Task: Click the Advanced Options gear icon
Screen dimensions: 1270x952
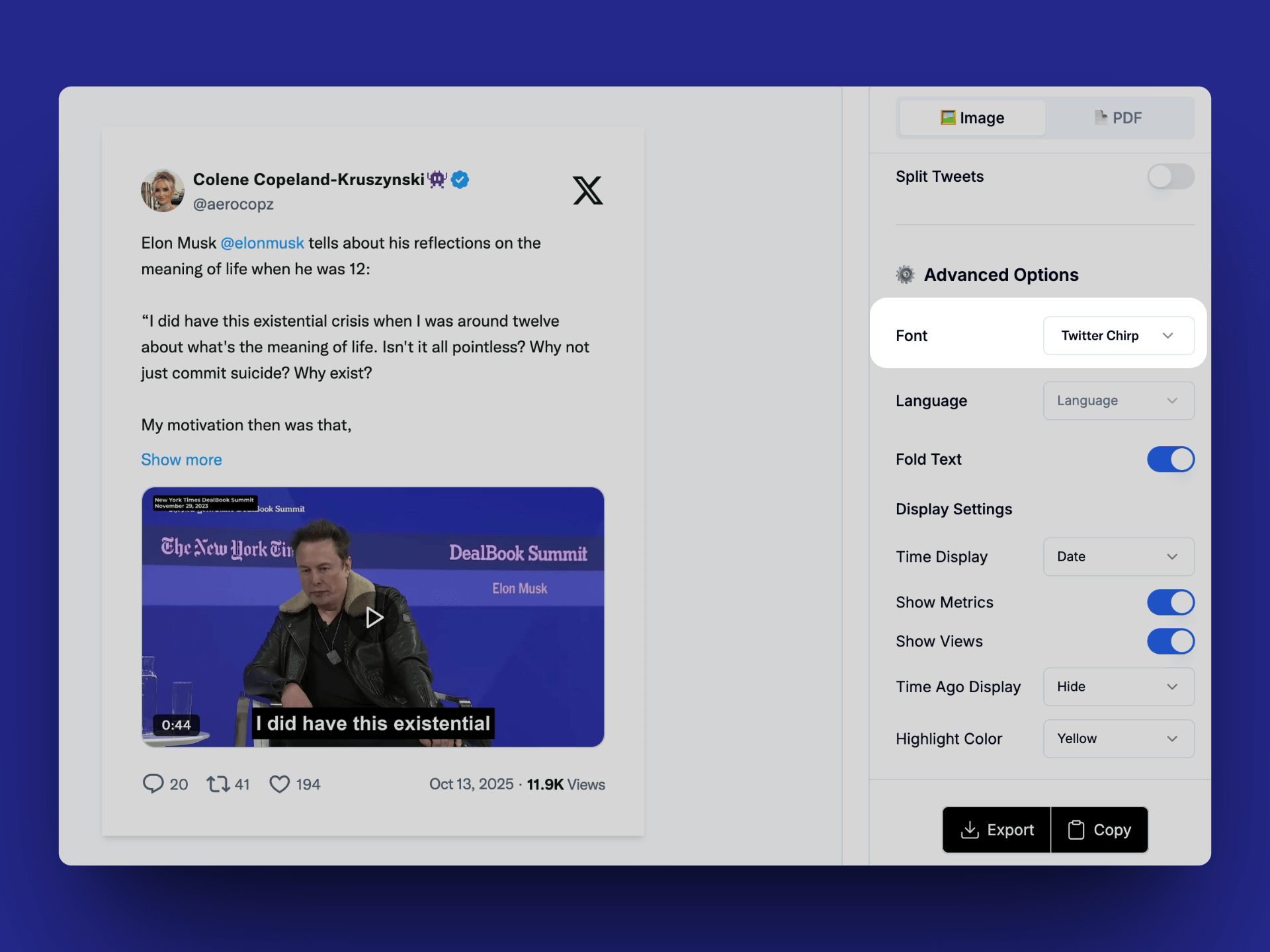Action: [905, 274]
